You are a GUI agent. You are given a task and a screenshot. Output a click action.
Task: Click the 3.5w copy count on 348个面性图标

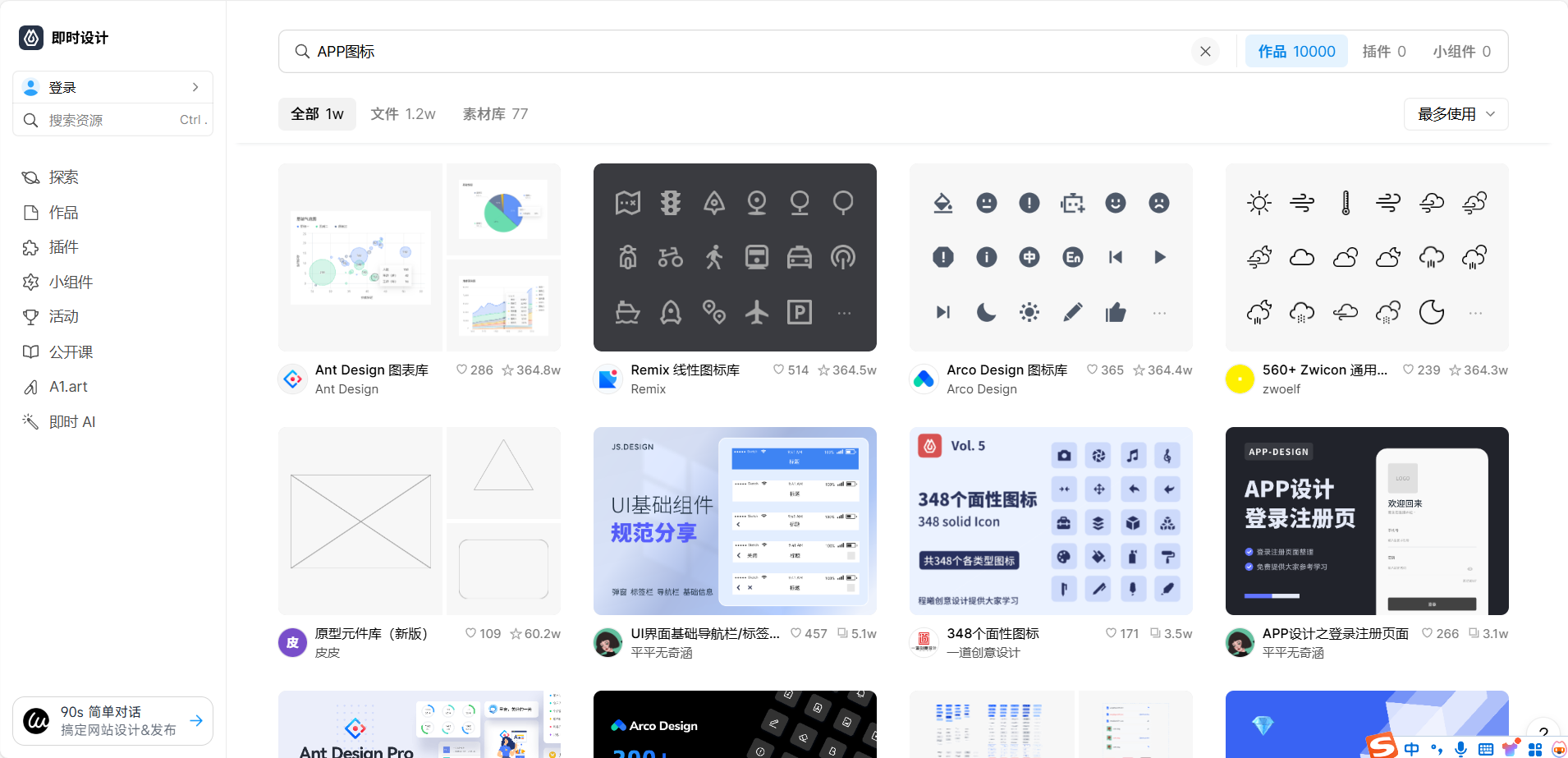tap(1171, 634)
